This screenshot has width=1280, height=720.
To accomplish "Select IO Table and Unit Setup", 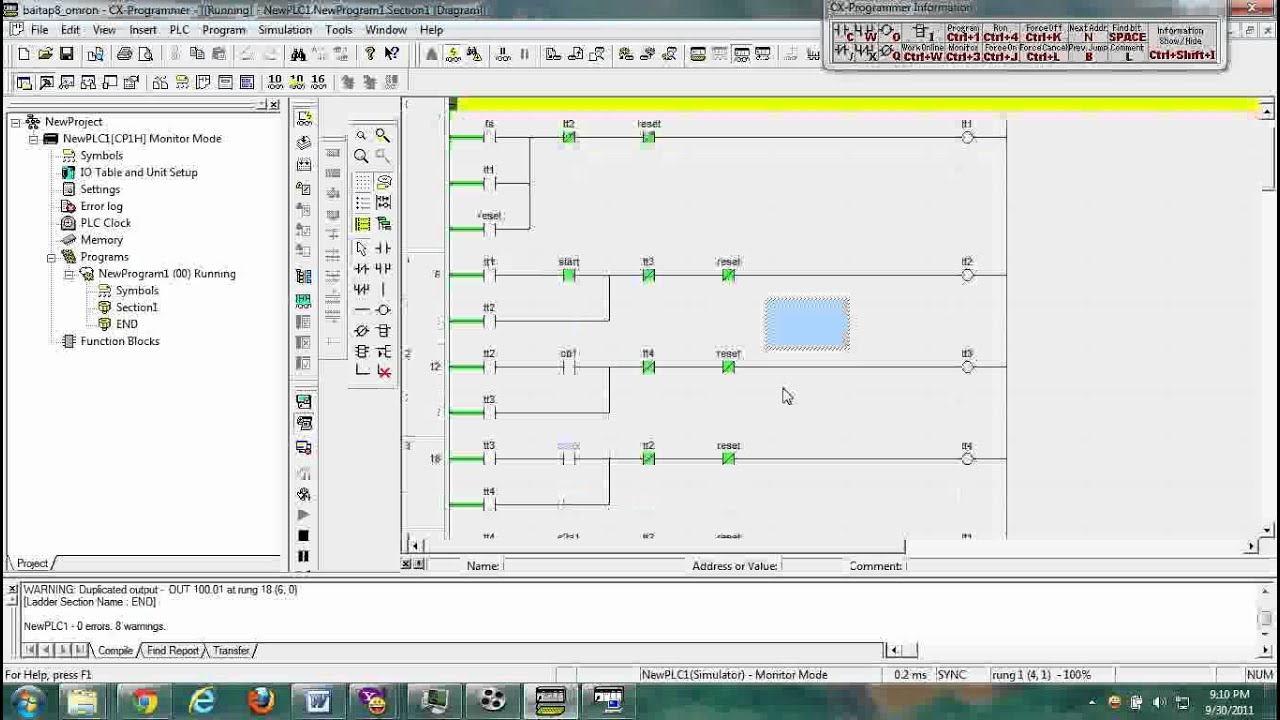I will coord(139,173).
